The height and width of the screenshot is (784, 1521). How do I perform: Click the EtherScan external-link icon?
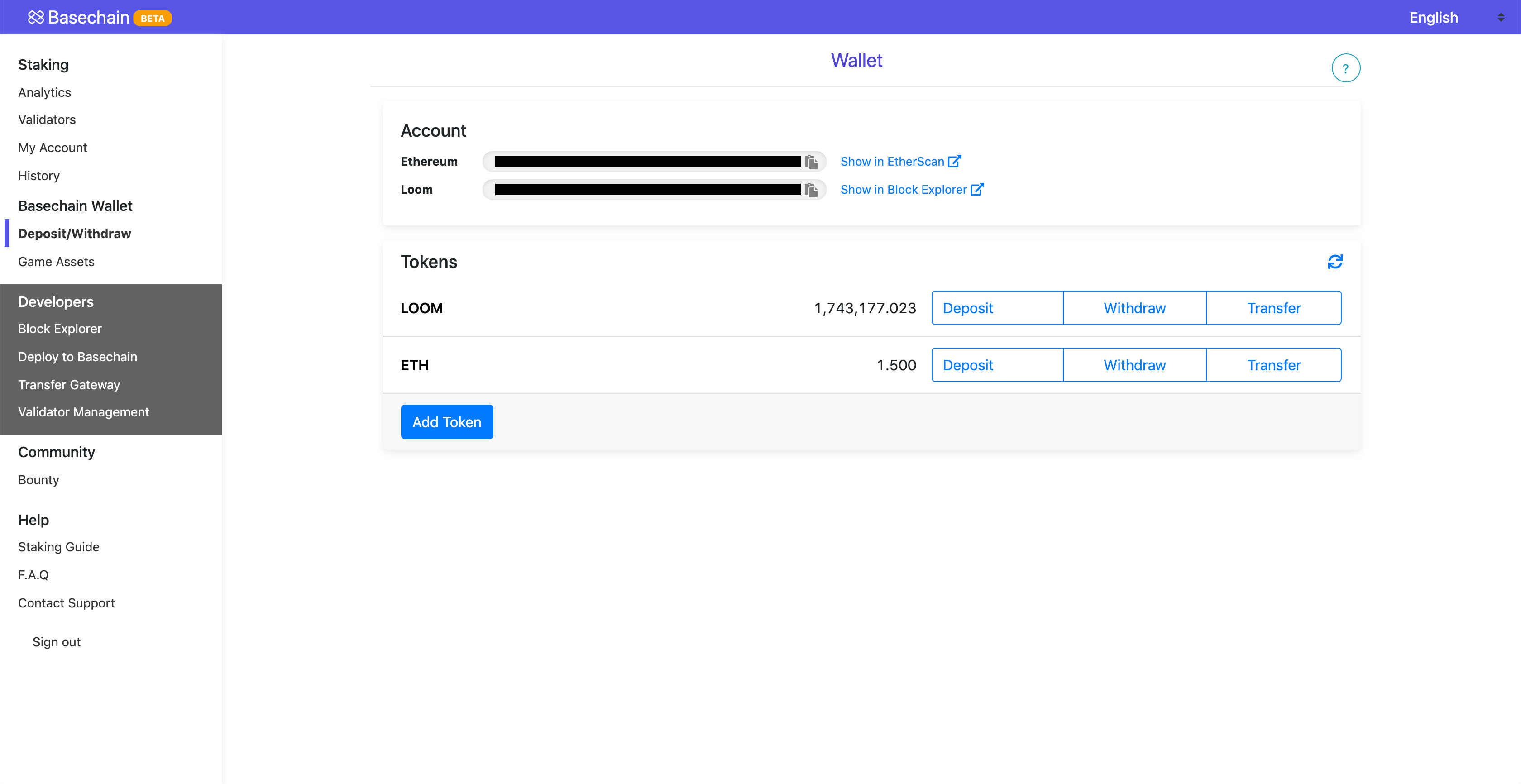point(954,161)
